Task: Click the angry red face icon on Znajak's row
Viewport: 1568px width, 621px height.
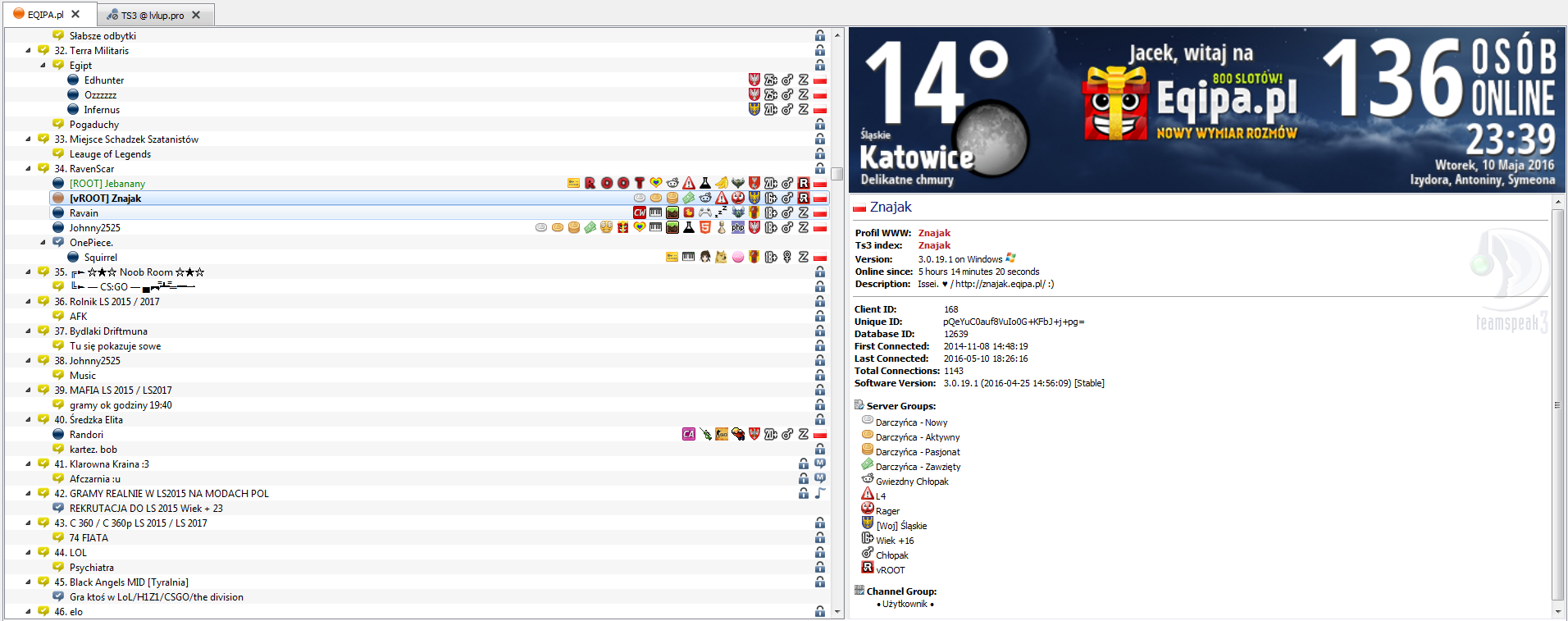Action: pos(738,199)
